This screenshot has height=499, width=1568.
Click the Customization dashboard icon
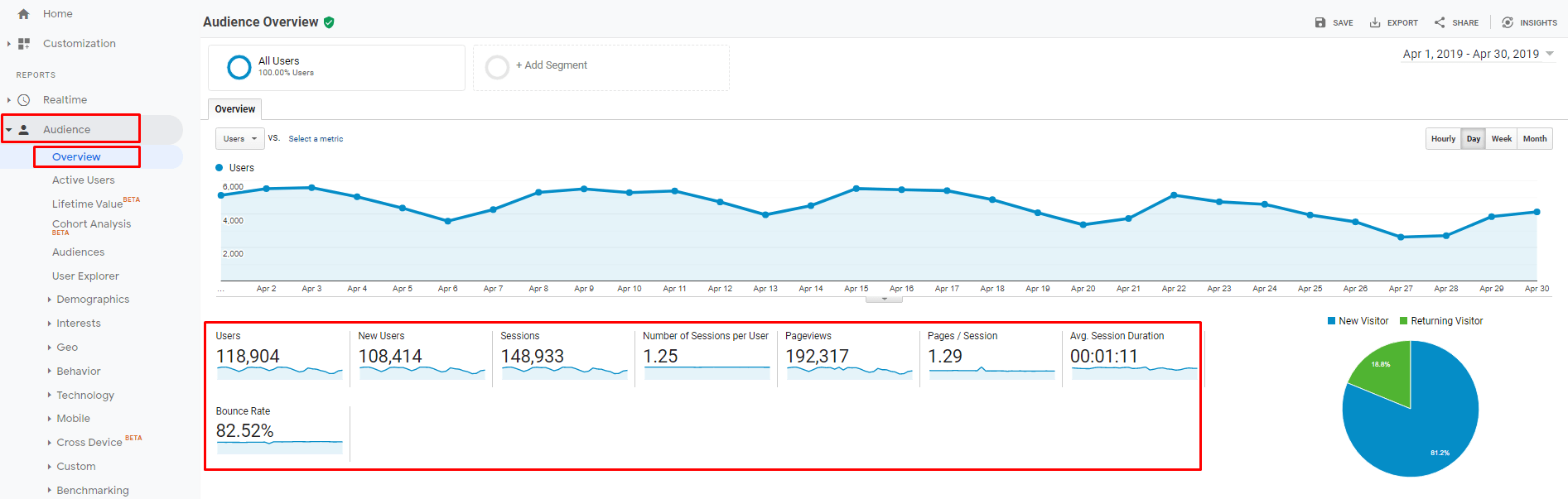(24, 44)
